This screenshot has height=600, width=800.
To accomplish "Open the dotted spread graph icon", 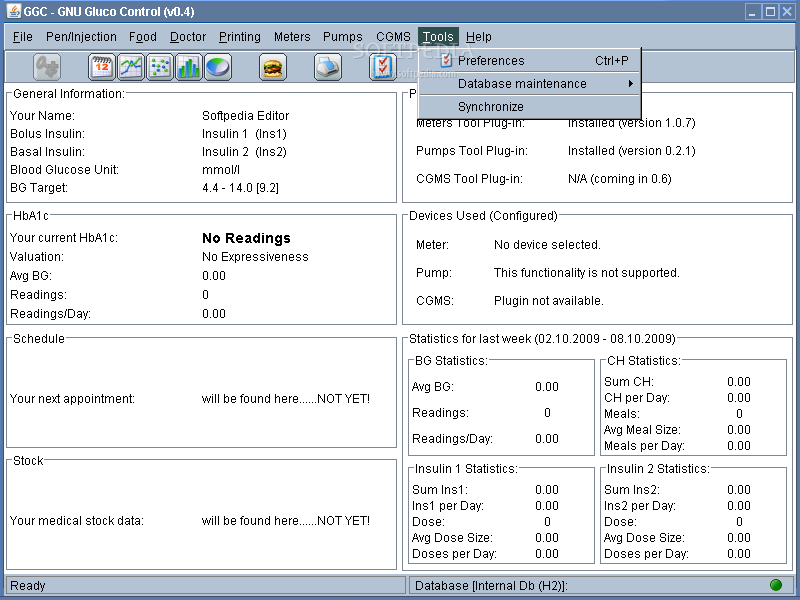I will (160, 67).
